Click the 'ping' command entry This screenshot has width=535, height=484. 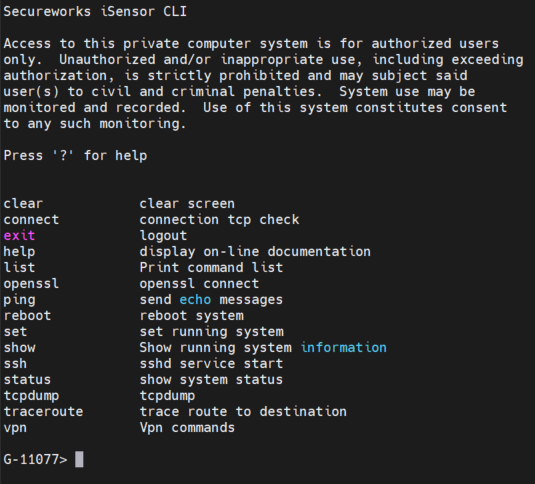tap(19, 300)
